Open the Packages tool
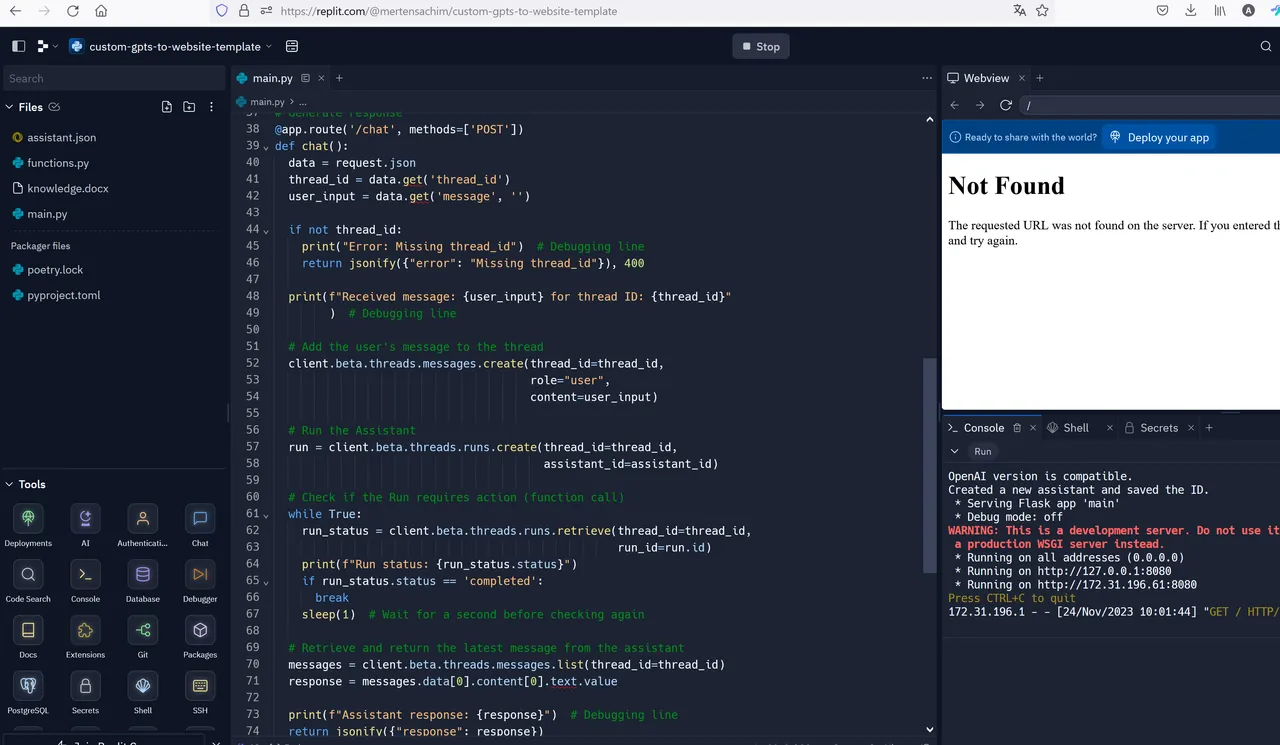This screenshot has width=1280, height=745. click(x=200, y=638)
